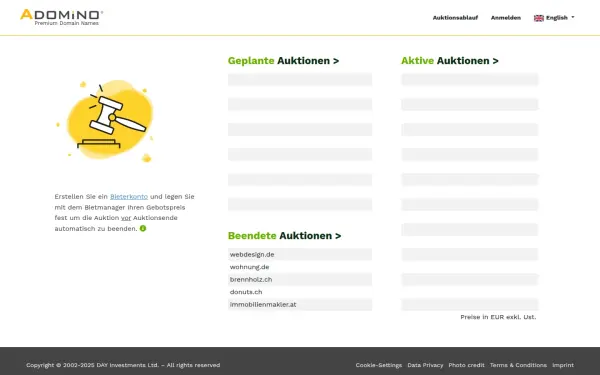This screenshot has width=600, height=375.
Task: Open the Anmelden menu item
Action: [505, 18]
